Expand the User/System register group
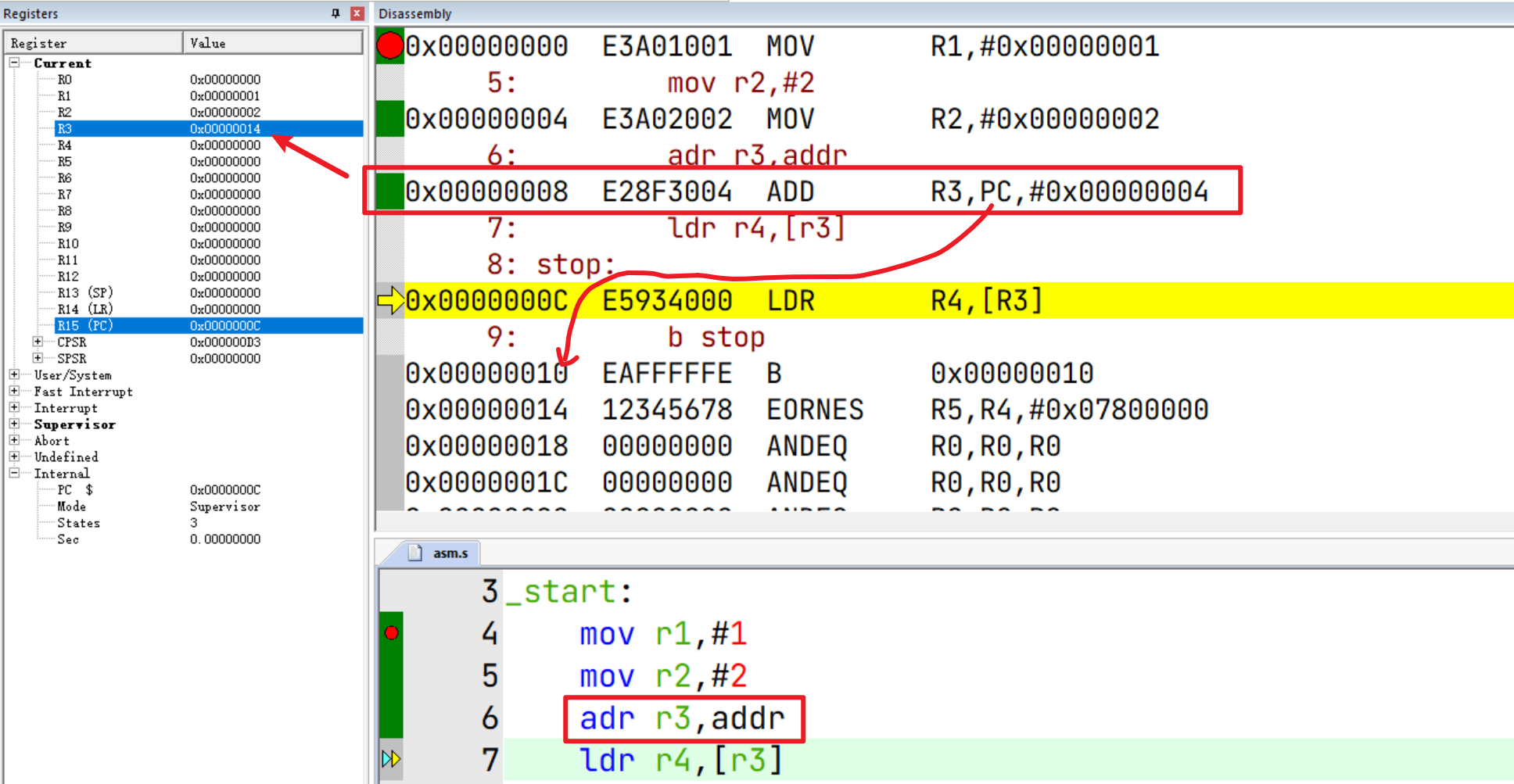Viewport: 1514px width, 784px height. point(14,374)
